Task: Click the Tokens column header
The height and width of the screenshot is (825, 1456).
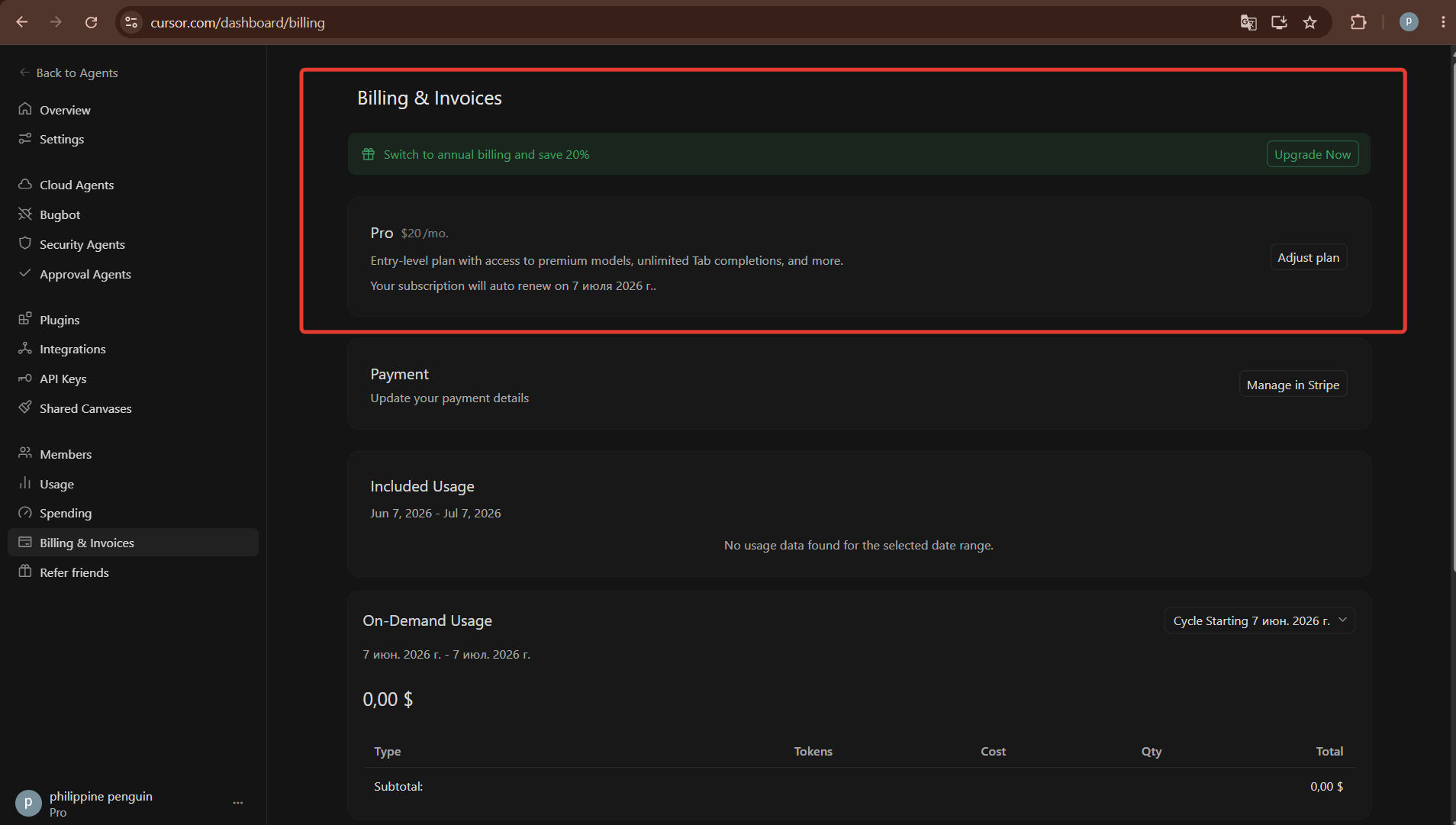Action: point(813,751)
